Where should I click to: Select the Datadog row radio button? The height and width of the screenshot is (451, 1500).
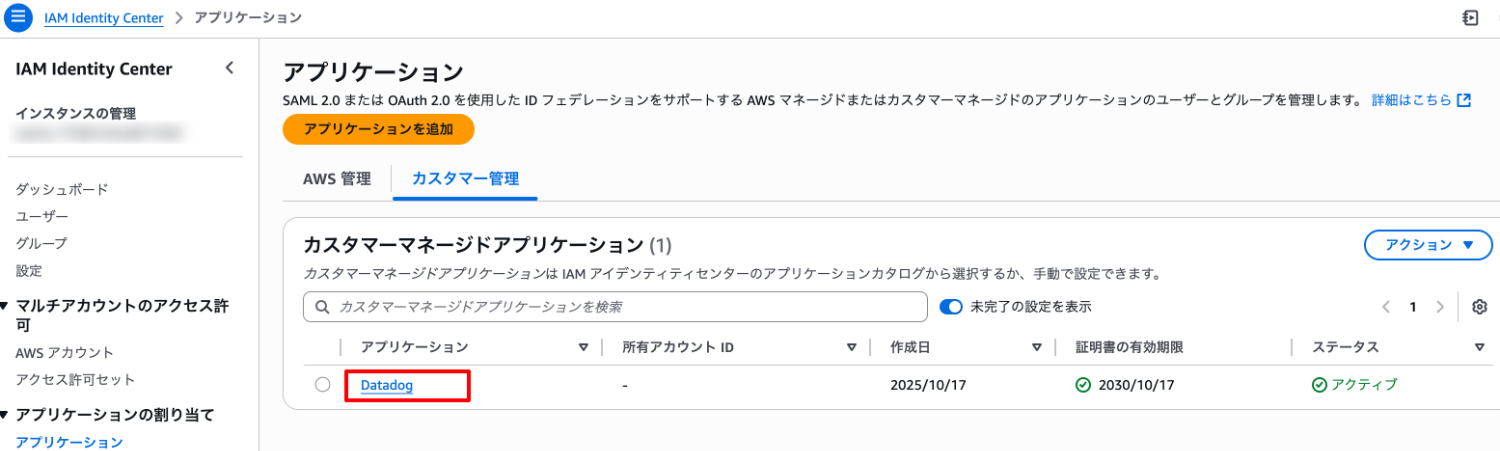pyautogui.click(x=322, y=385)
